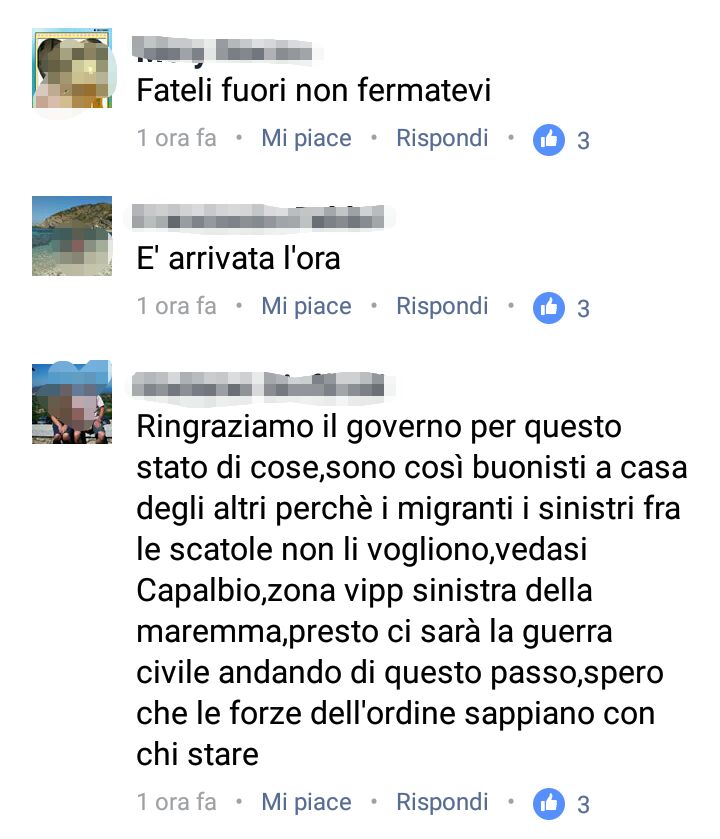The height and width of the screenshot is (839, 720).
Task: Click thumbs-up icon under 'Fateli fuori non fermatevi'
Action: (548, 140)
